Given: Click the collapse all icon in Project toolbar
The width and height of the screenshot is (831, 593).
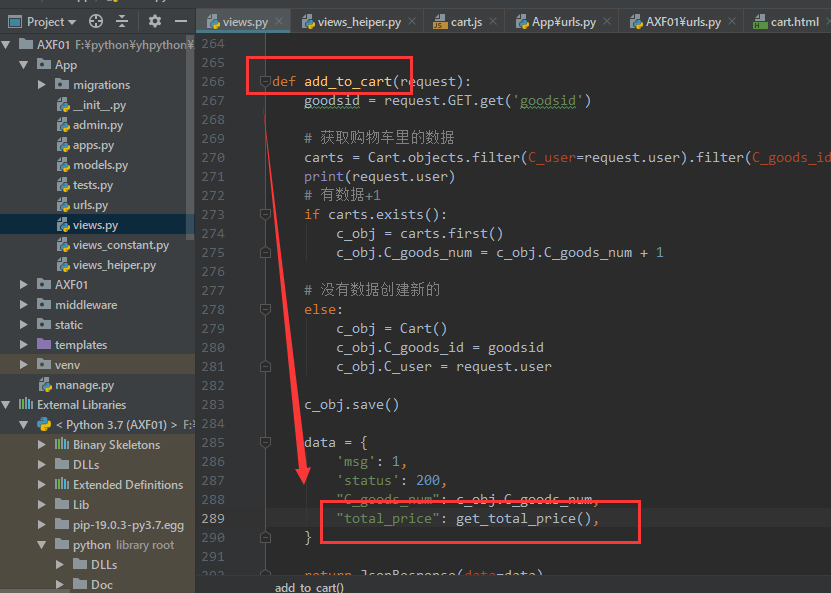Looking at the screenshot, I should 122,21.
